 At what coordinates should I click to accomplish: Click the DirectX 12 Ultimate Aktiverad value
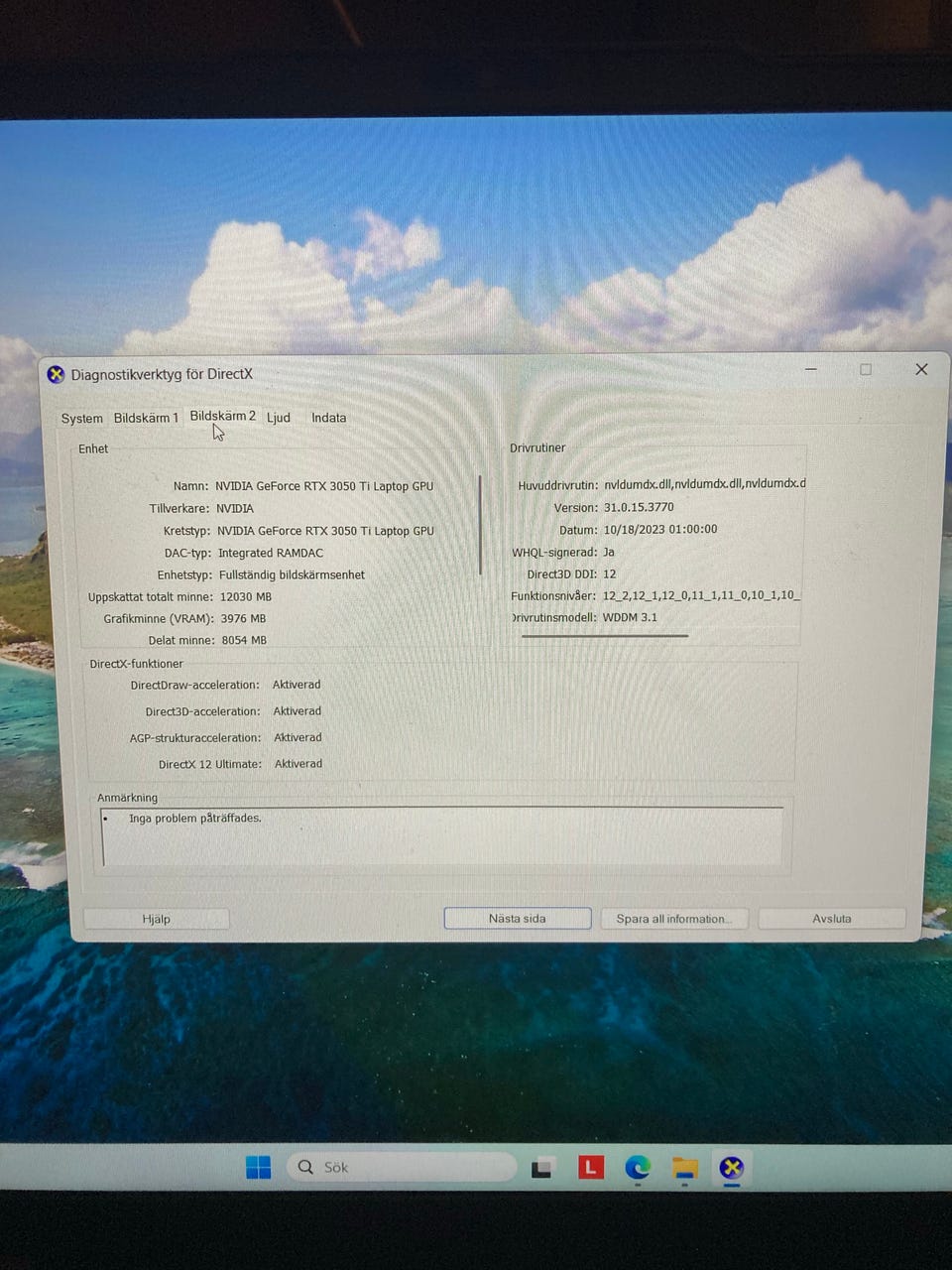click(297, 764)
